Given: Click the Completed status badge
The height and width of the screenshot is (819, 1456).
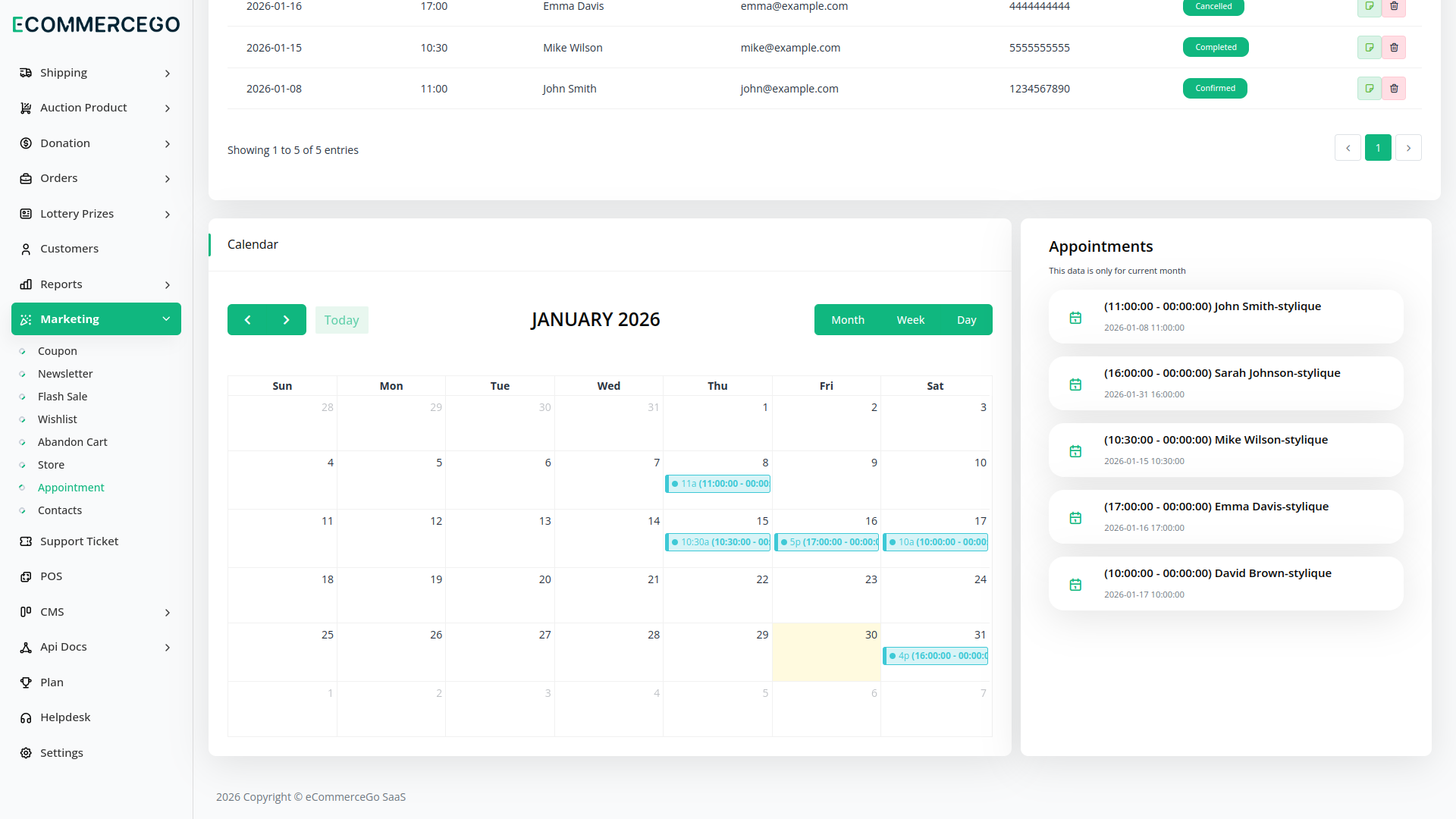Looking at the screenshot, I should (1216, 47).
